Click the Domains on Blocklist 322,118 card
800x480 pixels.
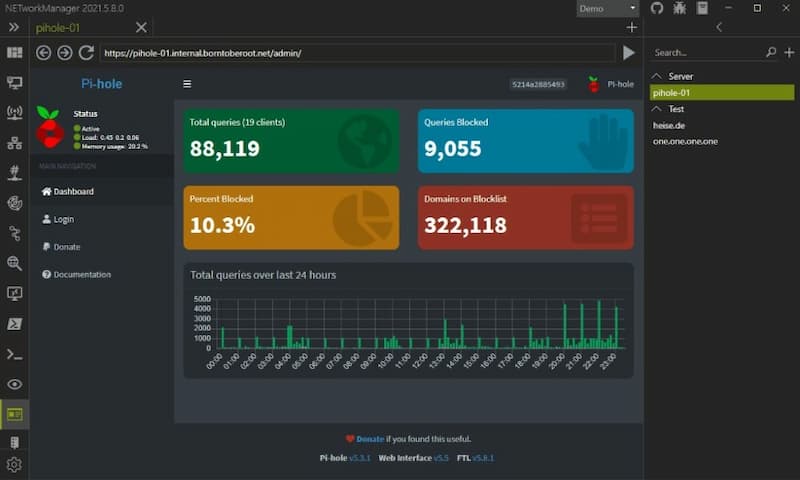pos(526,217)
